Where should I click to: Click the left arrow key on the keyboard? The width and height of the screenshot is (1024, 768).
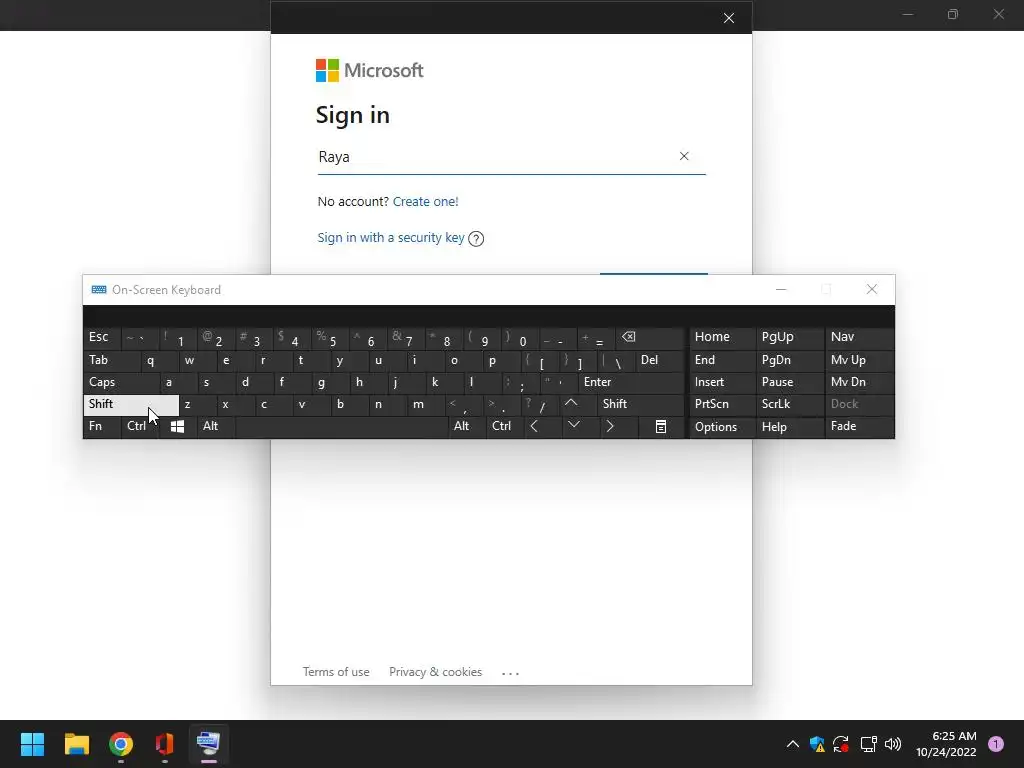534,426
